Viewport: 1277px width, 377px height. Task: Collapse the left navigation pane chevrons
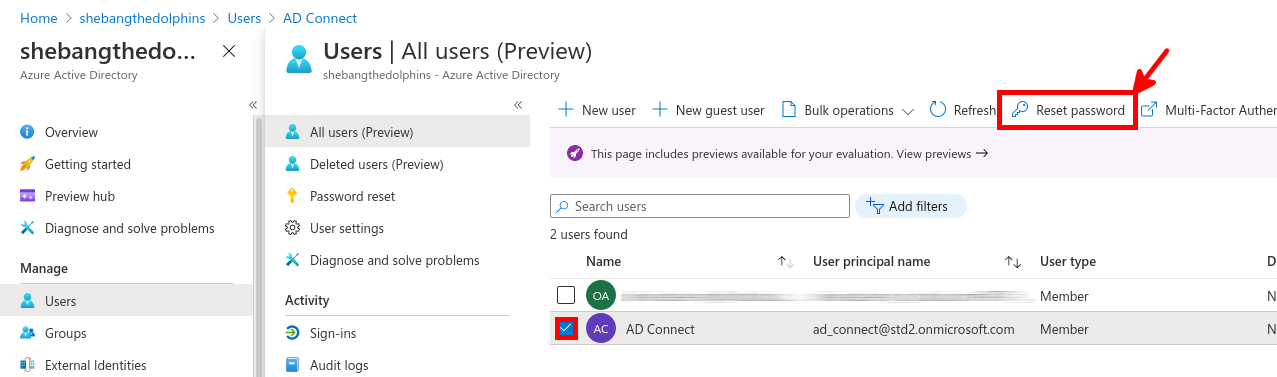(x=253, y=105)
